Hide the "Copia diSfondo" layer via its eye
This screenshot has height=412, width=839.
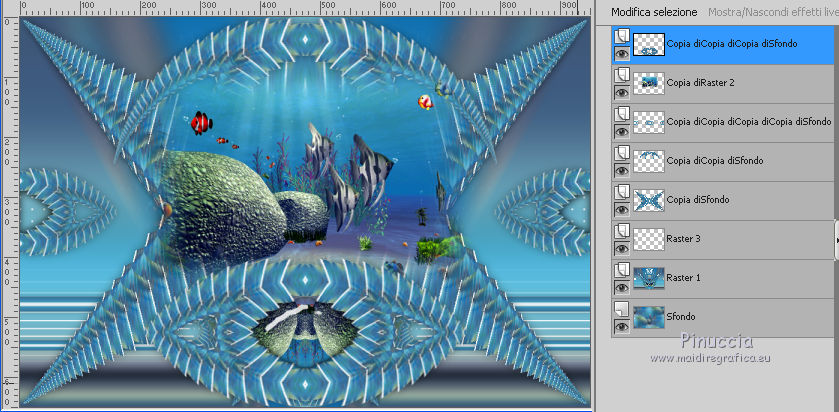click(622, 210)
